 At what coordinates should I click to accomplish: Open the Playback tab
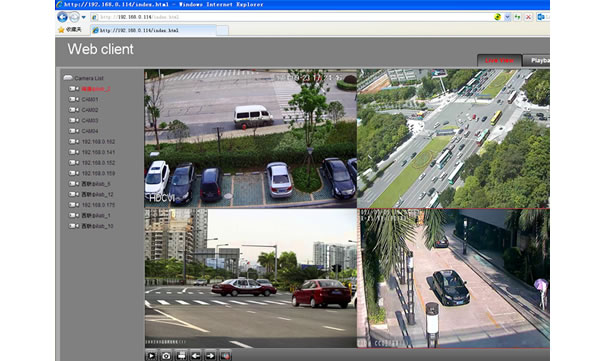537,60
